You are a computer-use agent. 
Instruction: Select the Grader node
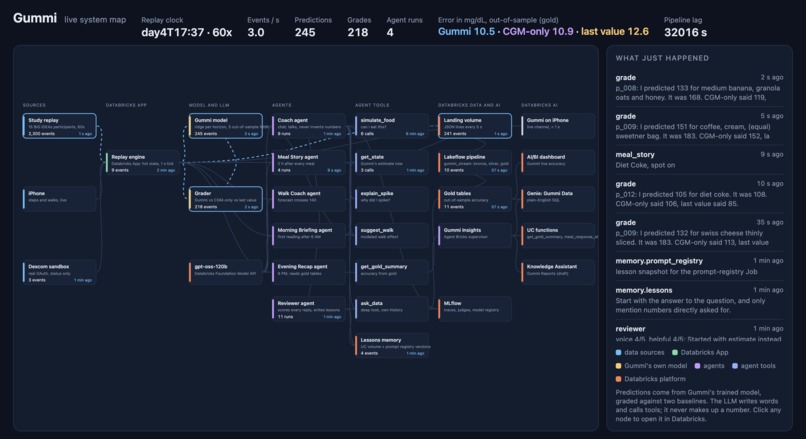(226, 199)
